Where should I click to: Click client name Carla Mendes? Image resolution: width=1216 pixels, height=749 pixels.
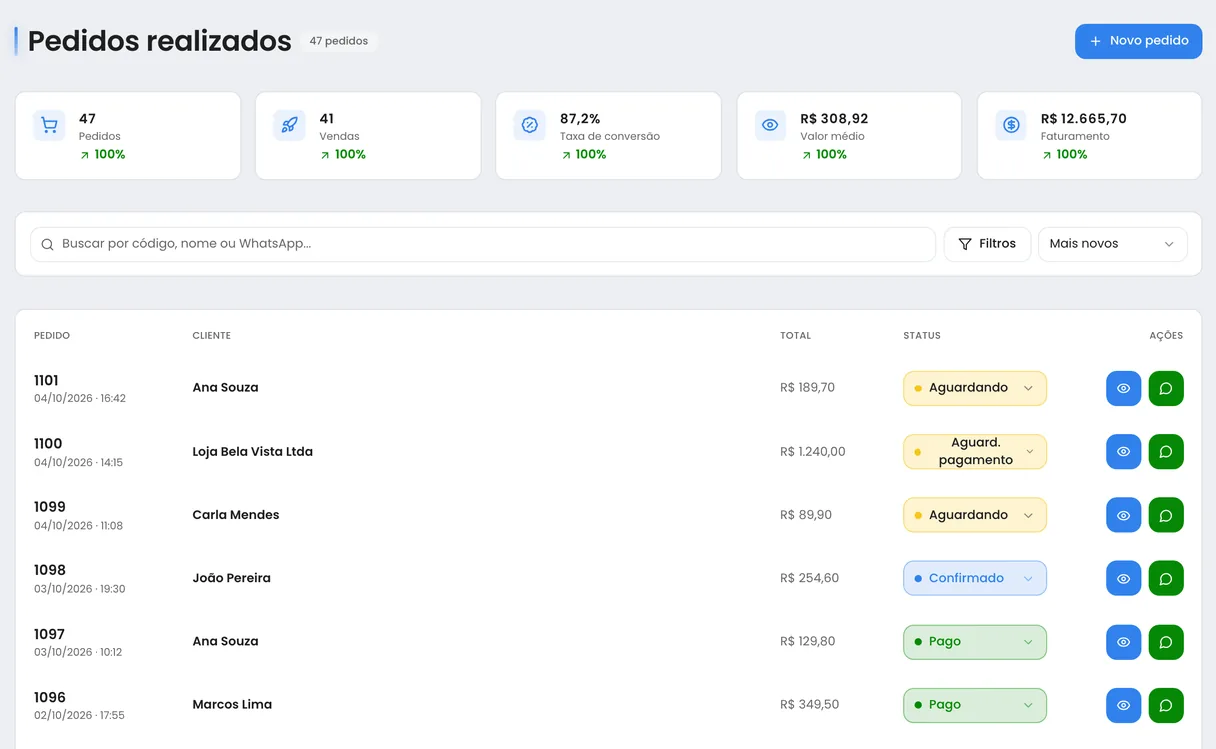(x=236, y=515)
